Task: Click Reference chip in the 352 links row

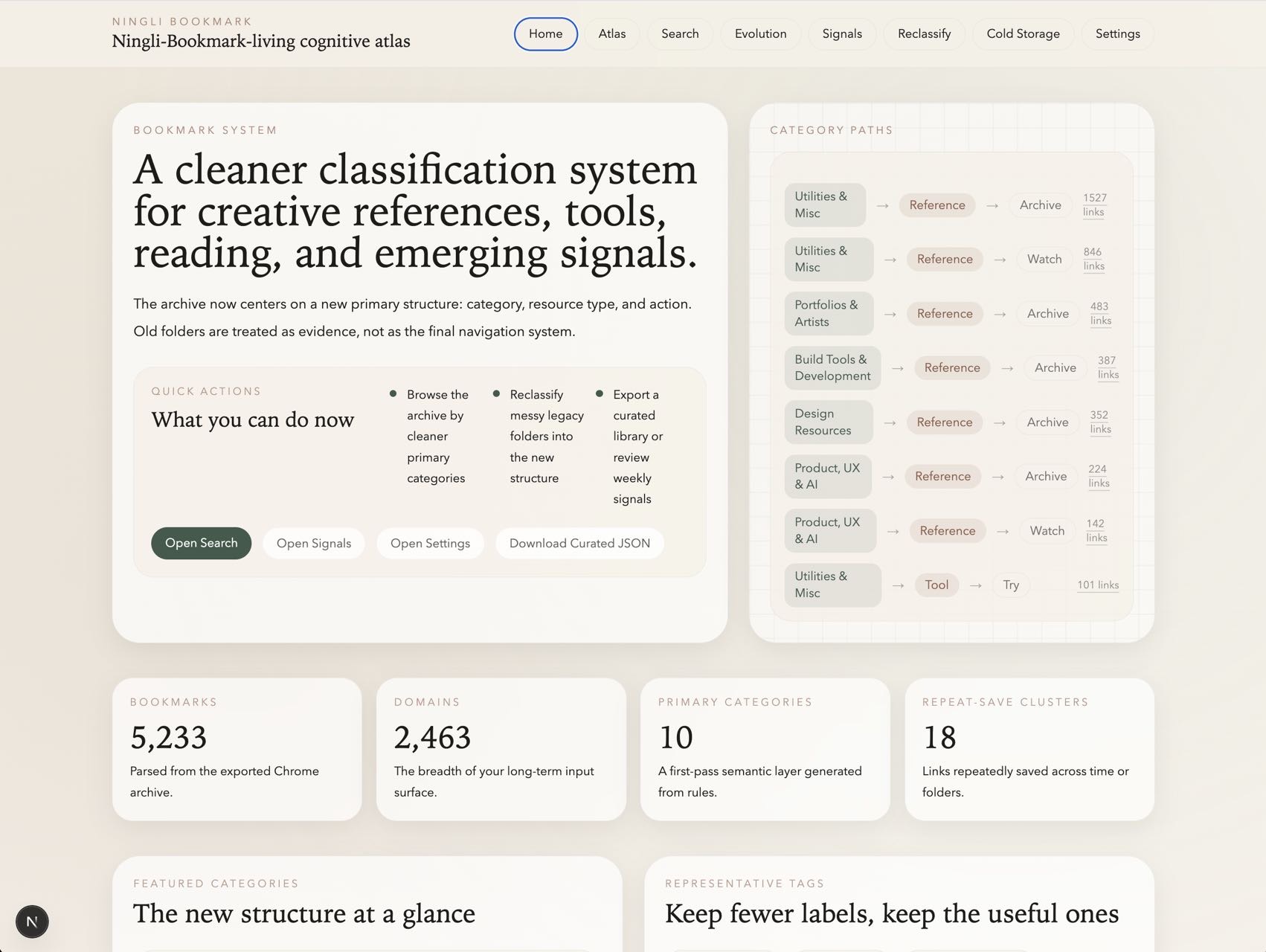Action: pyautogui.click(x=945, y=422)
